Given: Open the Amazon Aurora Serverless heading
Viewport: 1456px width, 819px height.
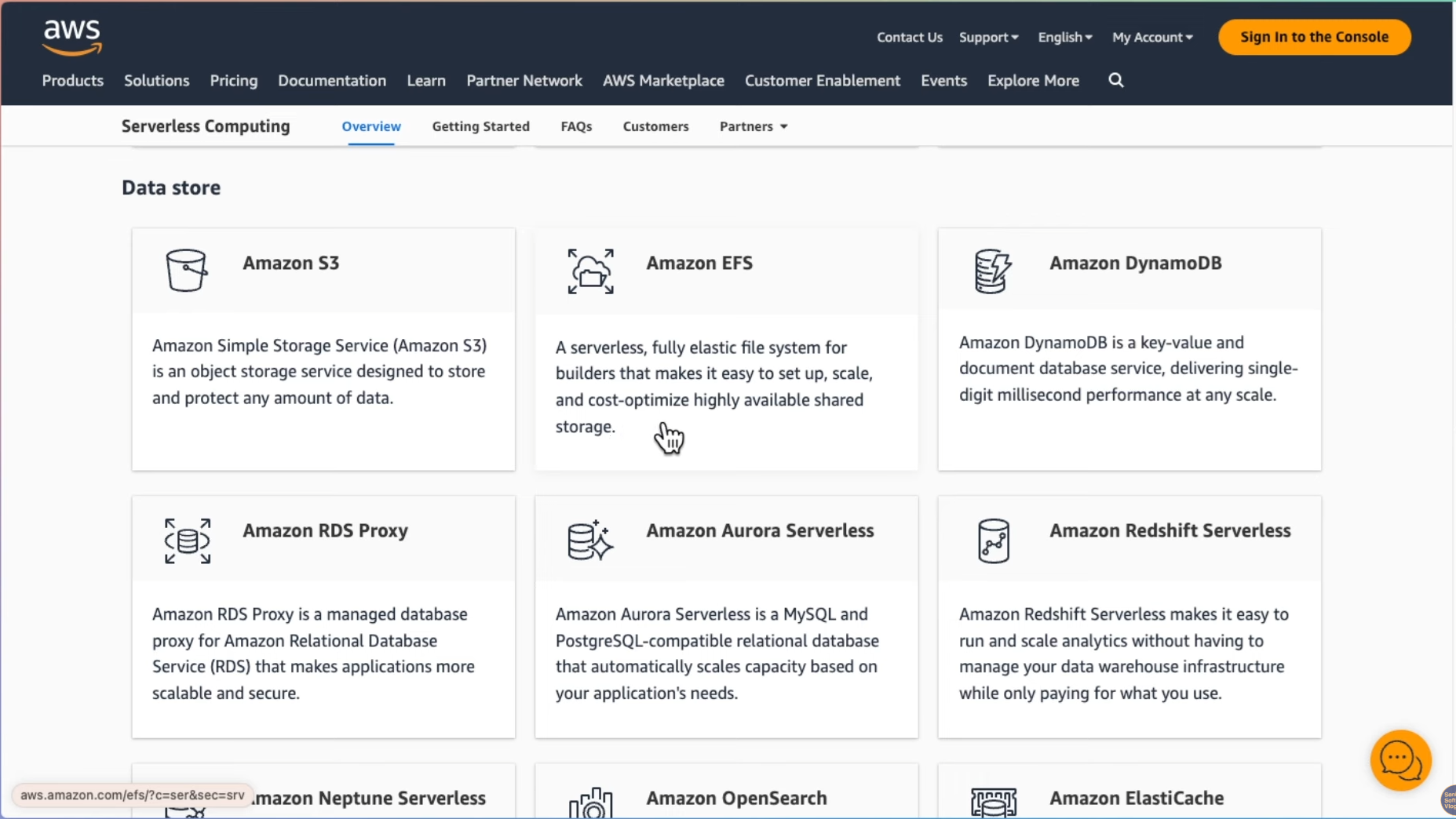Looking at the screenshot, I should point(760,530).
